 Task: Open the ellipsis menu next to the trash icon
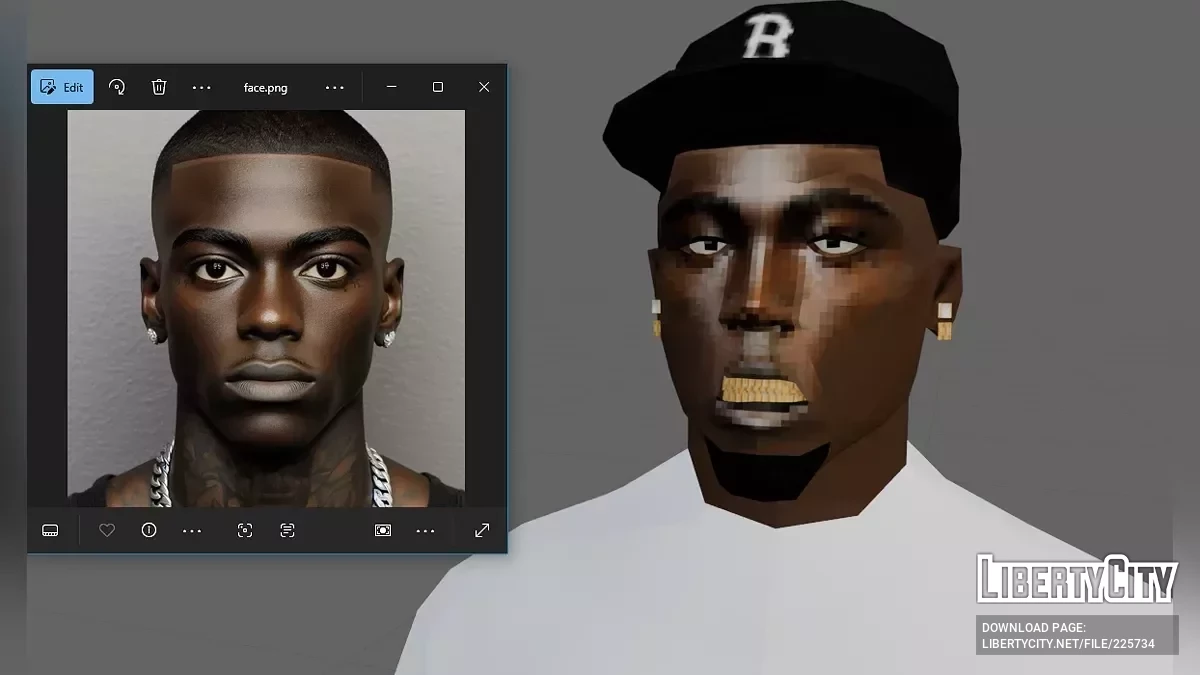pos(201,87)
